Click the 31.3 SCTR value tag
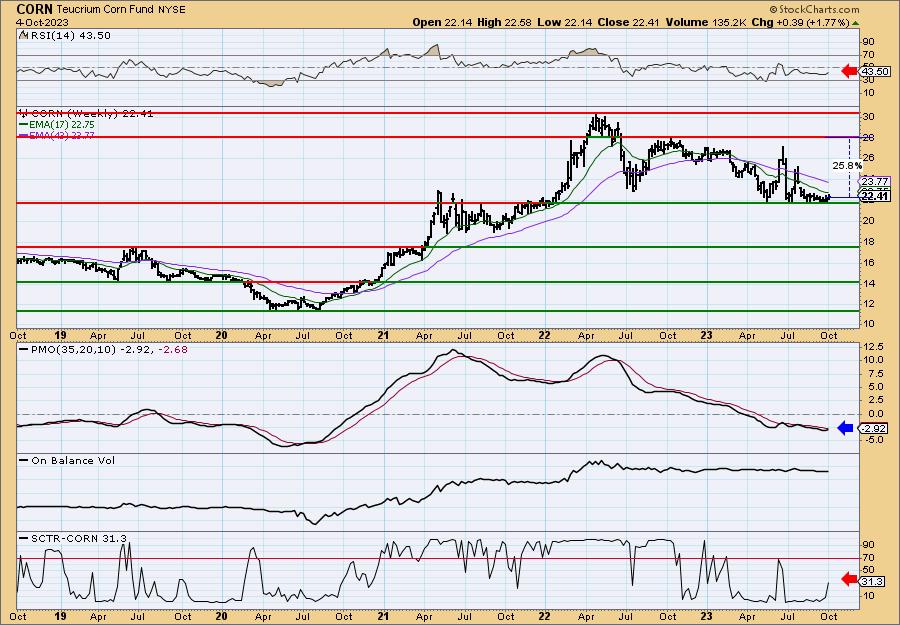The width and height of the screenshot is (900, 625). (874, 581)
